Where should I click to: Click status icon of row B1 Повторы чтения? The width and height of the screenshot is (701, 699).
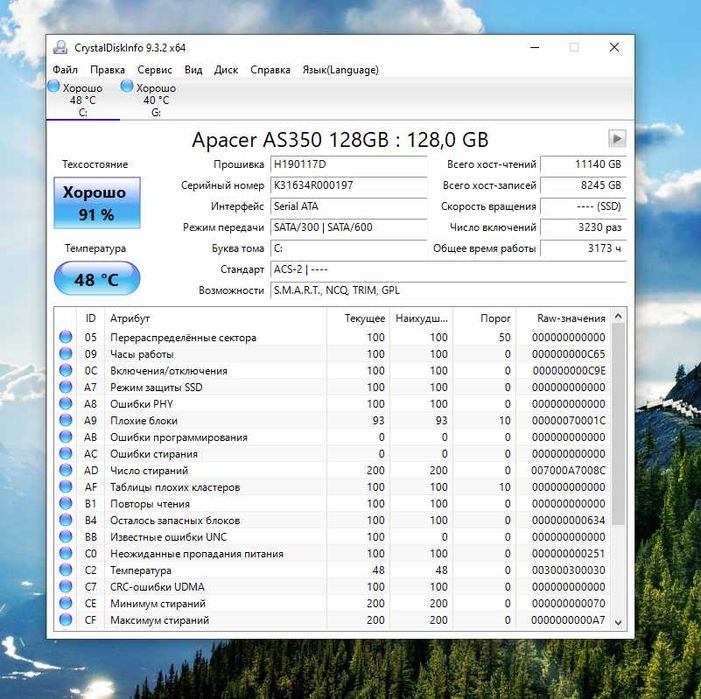click(x=65, y=503)
